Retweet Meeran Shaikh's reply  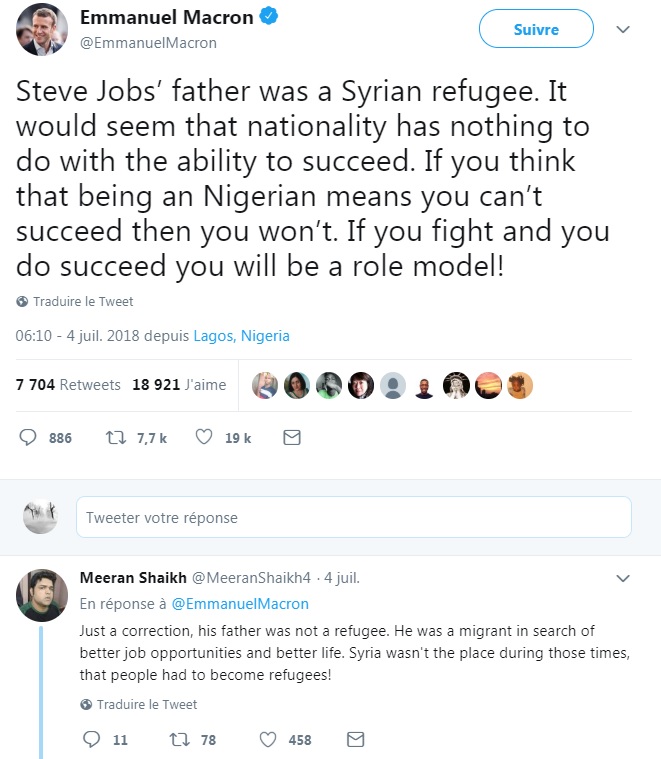click(181, 739)
